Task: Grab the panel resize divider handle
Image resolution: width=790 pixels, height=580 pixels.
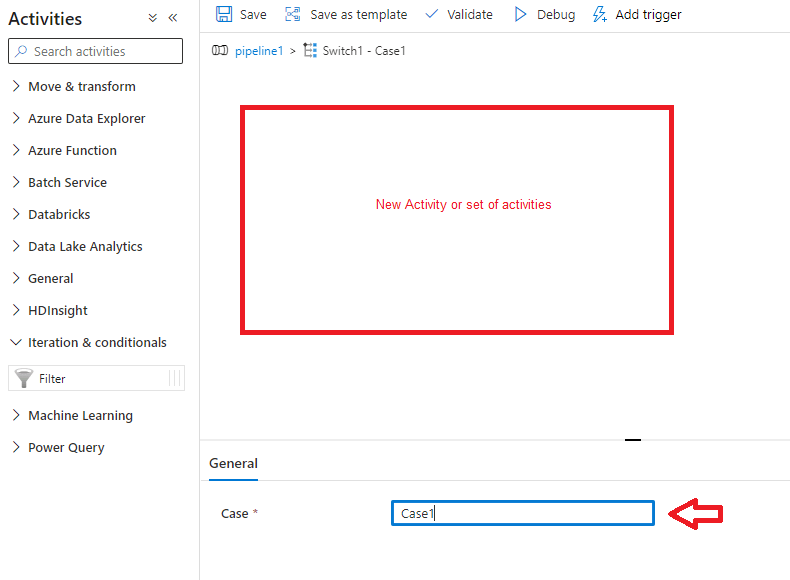Action: coord(632,439)
